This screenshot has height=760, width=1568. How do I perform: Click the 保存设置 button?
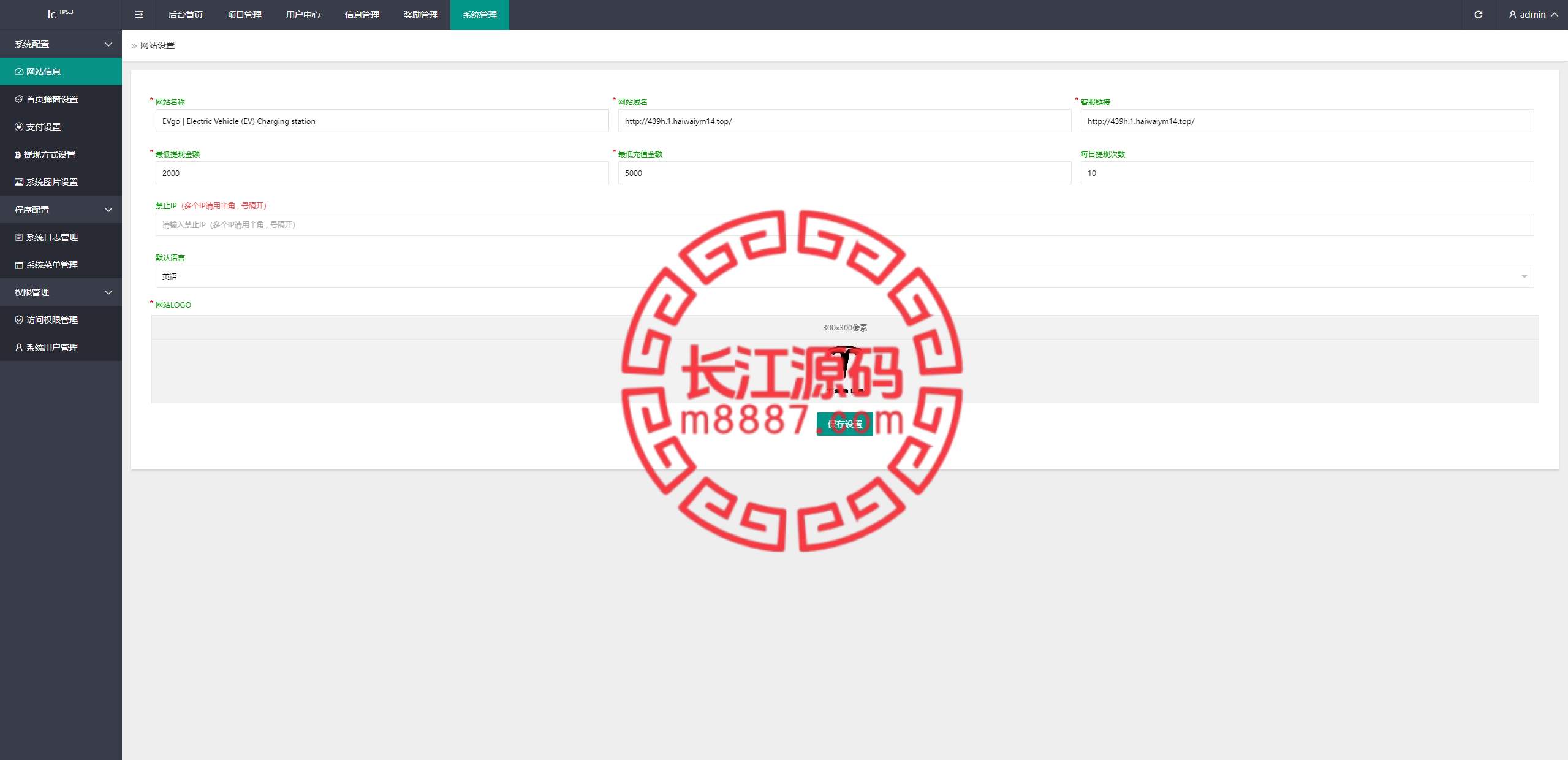point(845,424)
